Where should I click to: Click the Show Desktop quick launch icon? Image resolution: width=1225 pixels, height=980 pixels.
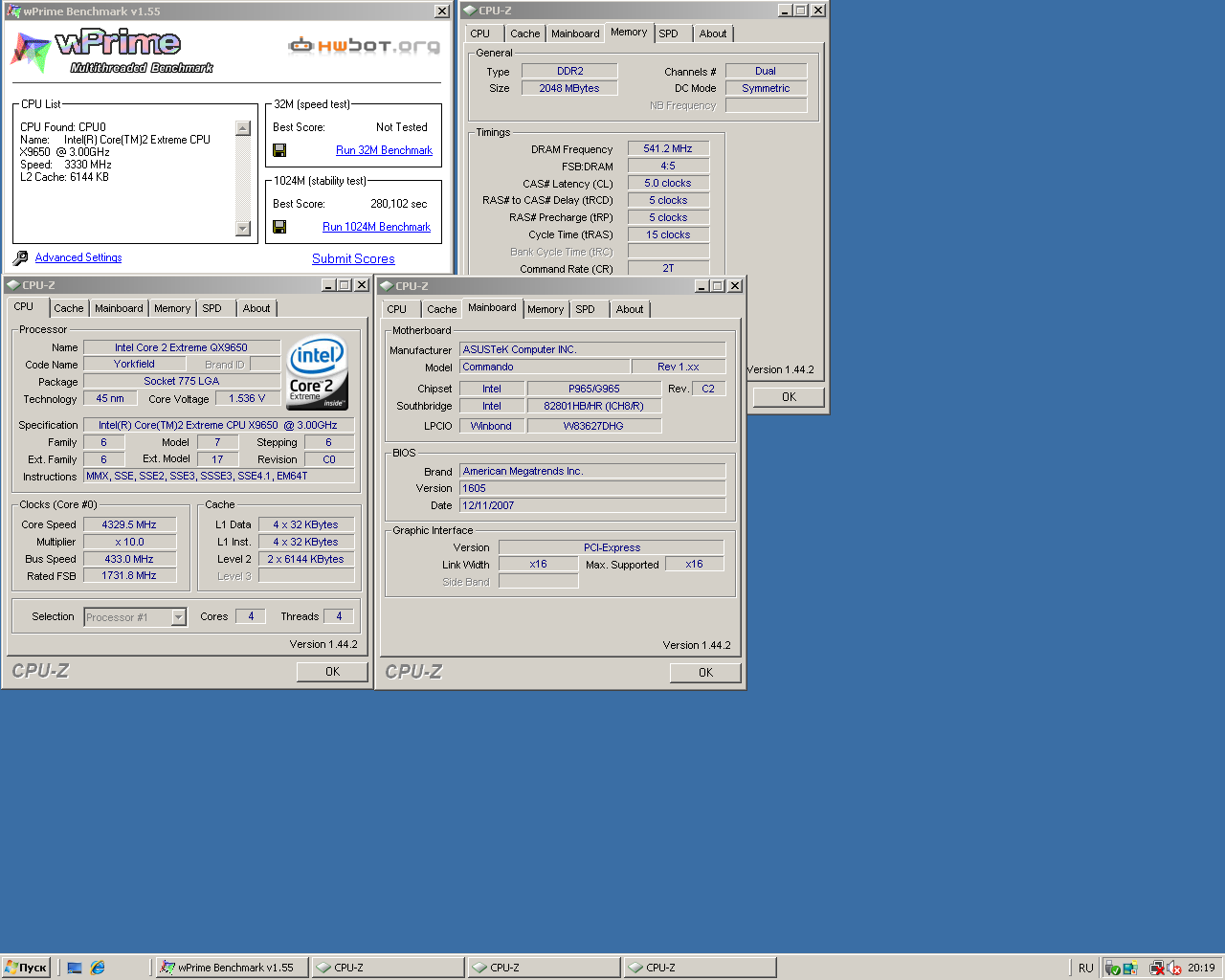[75, 968]
